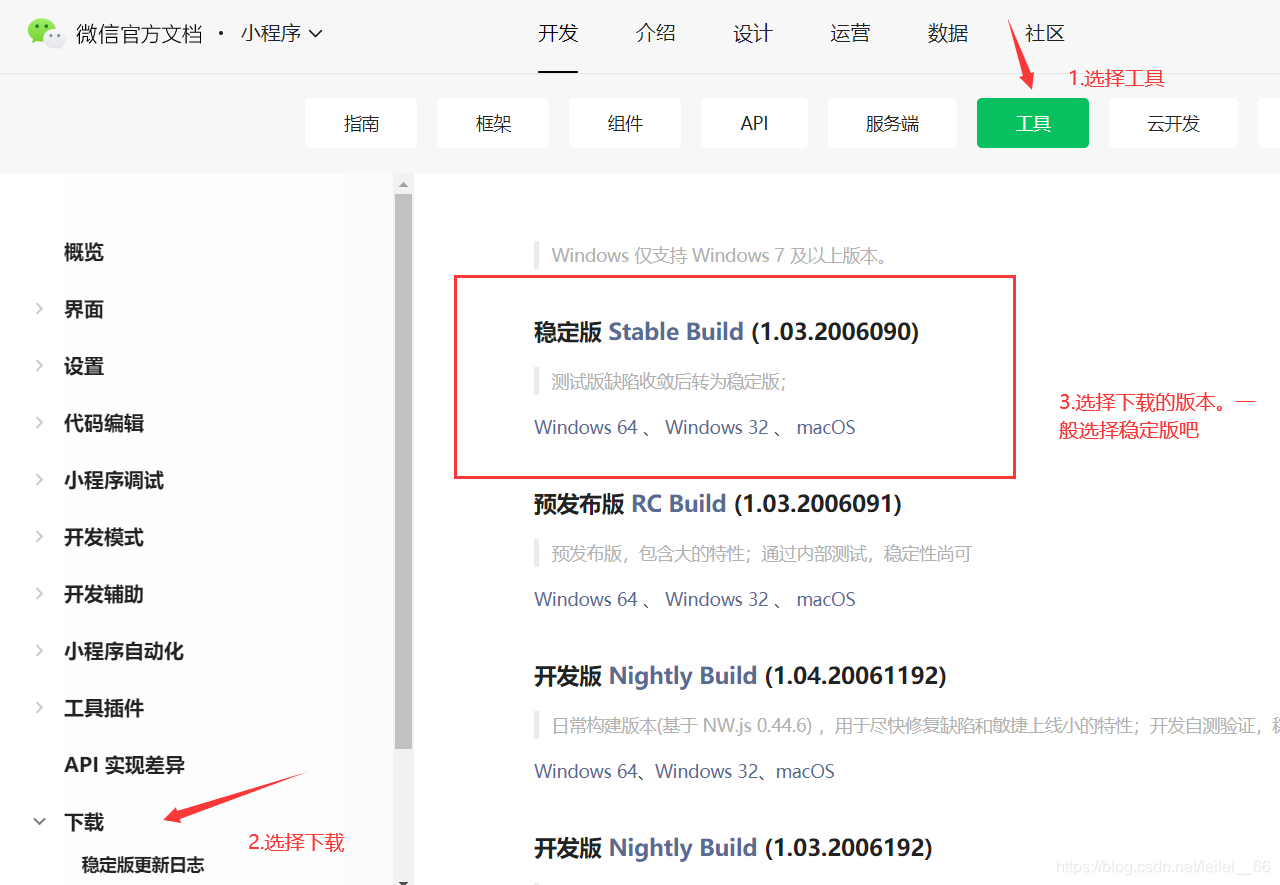Select the API category button
Viewport: 1280px width, 885px height.
click(x=754, y=123)
